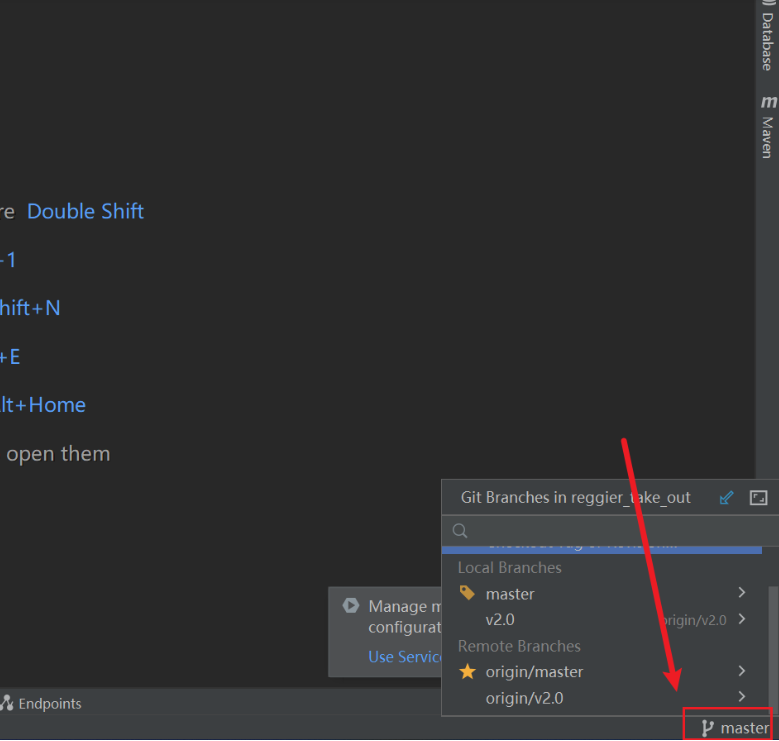Select local branch master

pos(602,593)
